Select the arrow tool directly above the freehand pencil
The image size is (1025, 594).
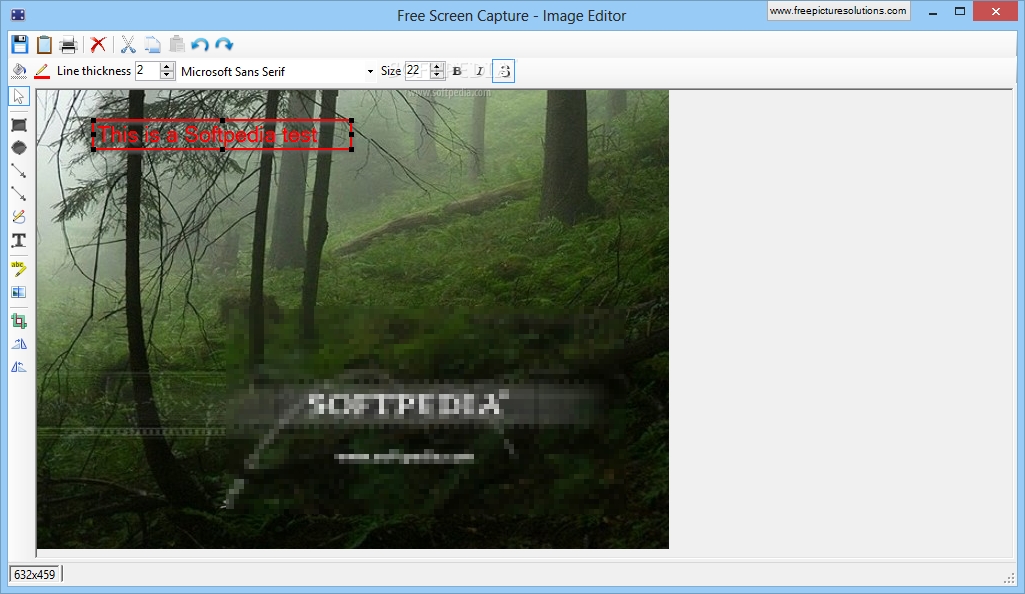click(x=19, y=194)
